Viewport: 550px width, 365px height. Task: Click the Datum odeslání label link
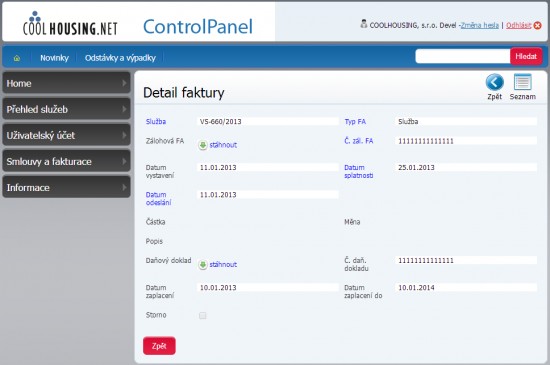click(x=159, y=198)
